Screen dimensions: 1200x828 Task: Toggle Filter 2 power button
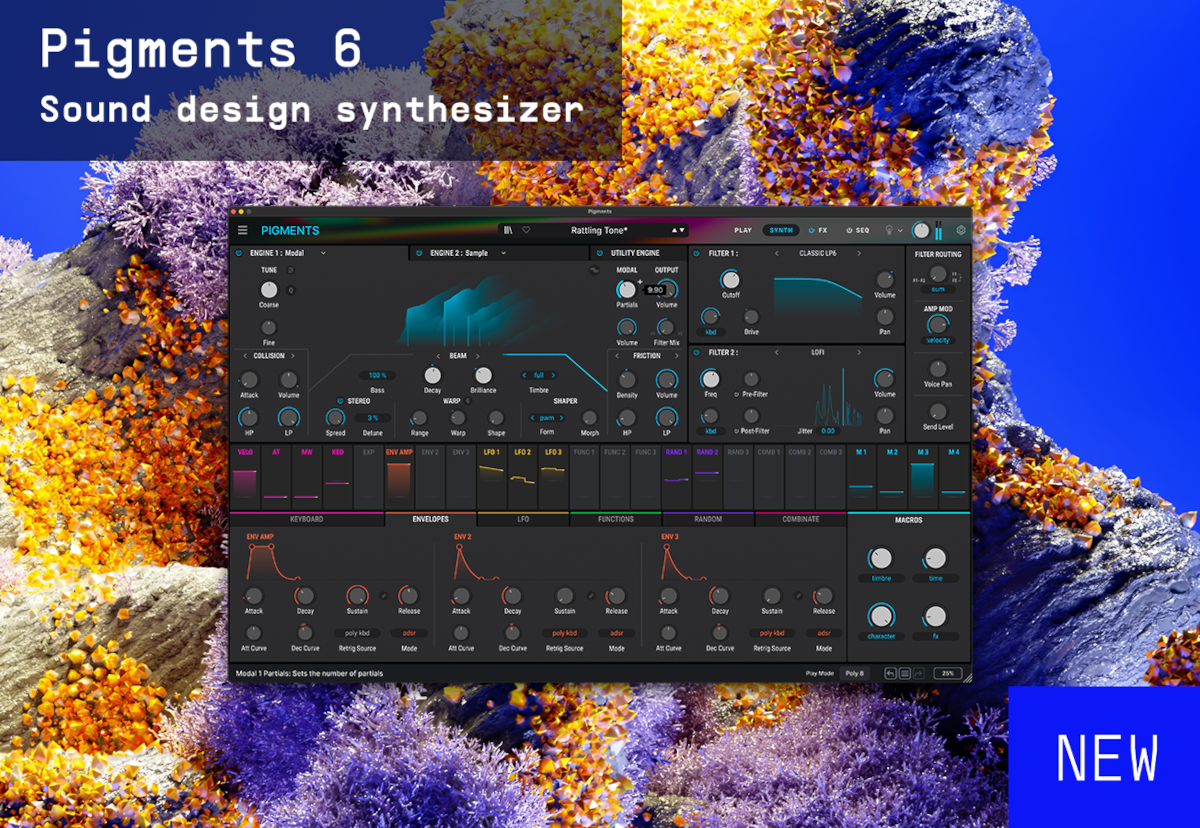(697, 352)
